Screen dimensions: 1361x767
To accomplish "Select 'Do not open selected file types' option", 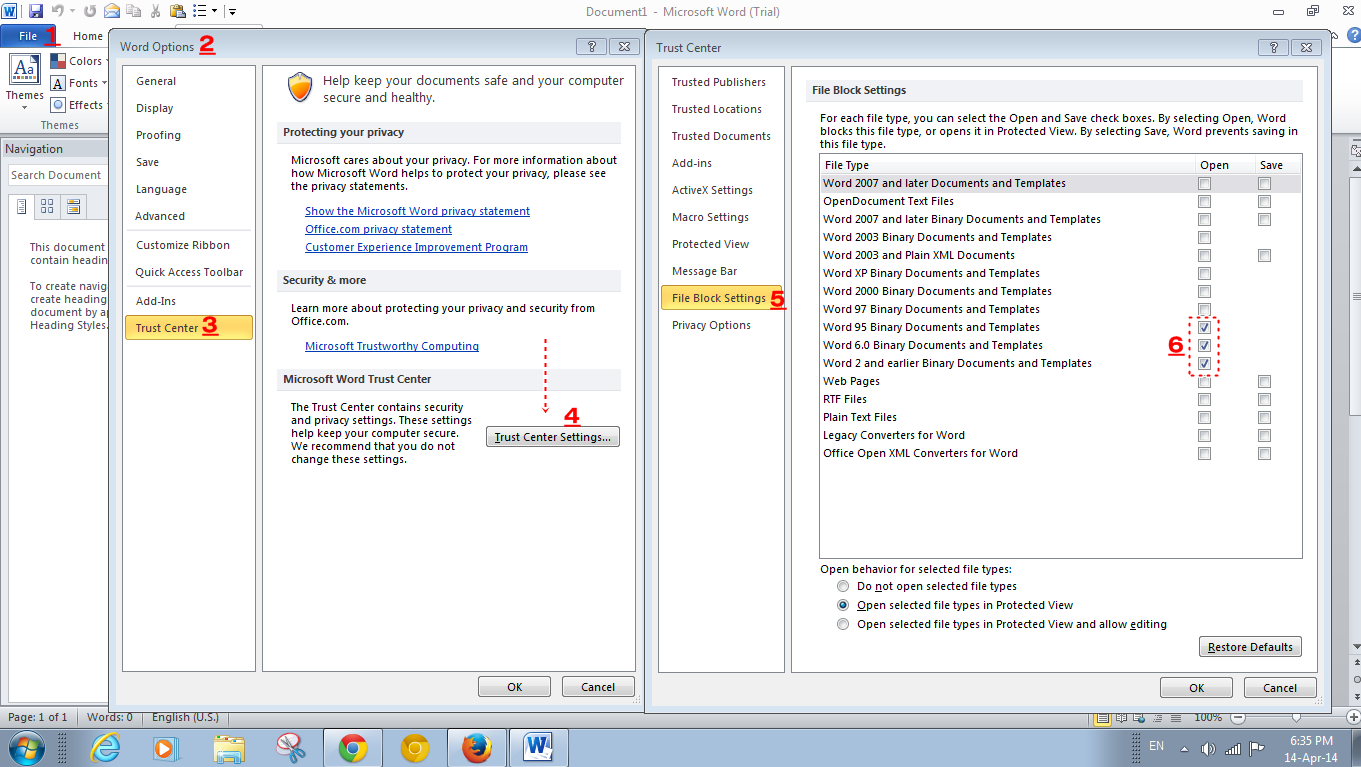I will [843, 586].
